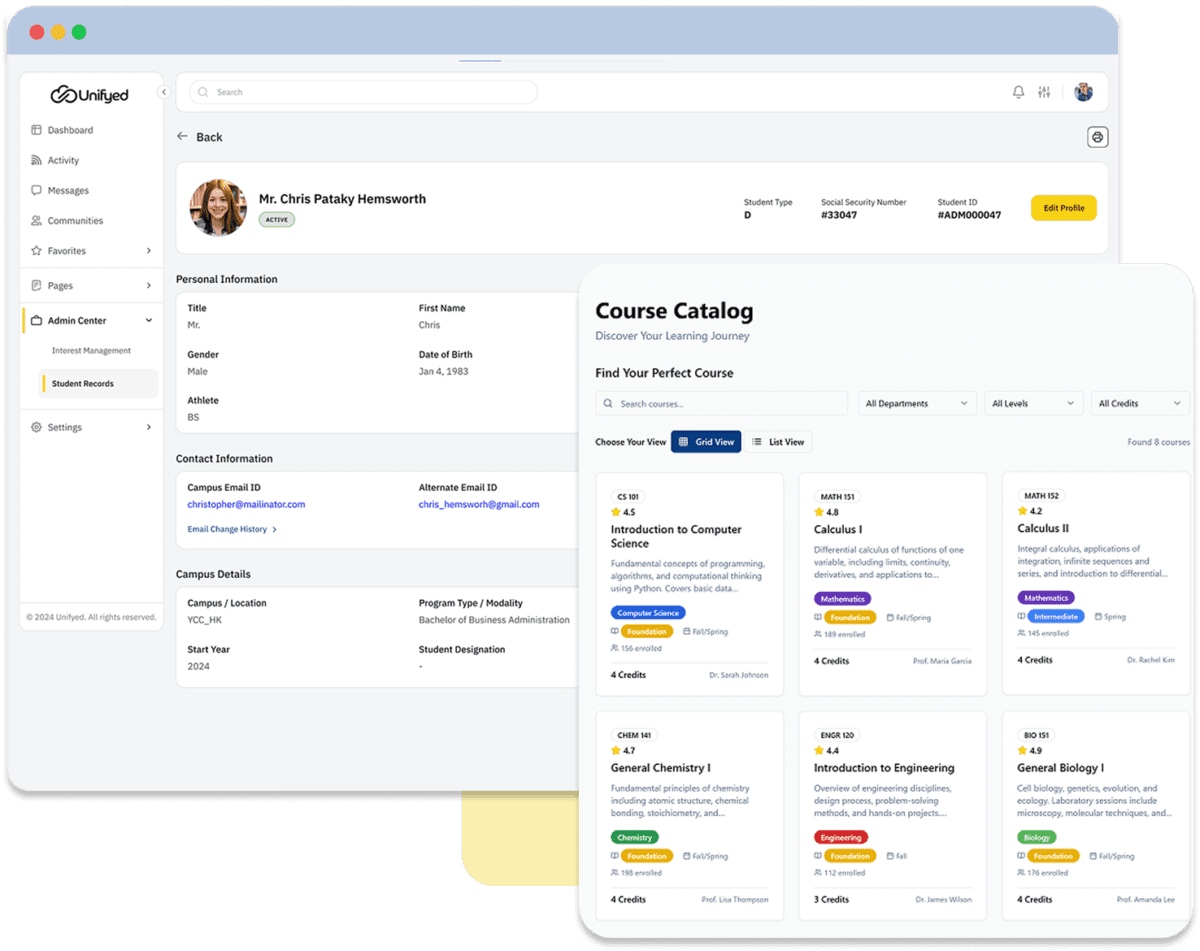Open Introduction to Engineering course title

(884, 768)
